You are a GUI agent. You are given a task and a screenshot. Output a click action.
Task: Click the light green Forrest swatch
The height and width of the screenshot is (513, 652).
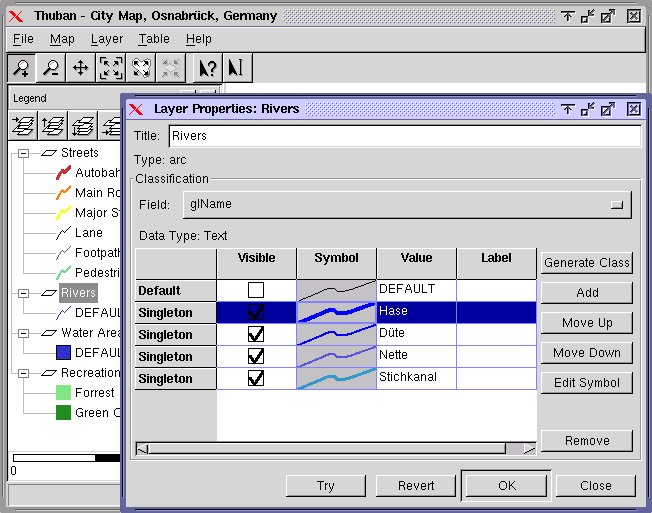click(x=63, y=392)
